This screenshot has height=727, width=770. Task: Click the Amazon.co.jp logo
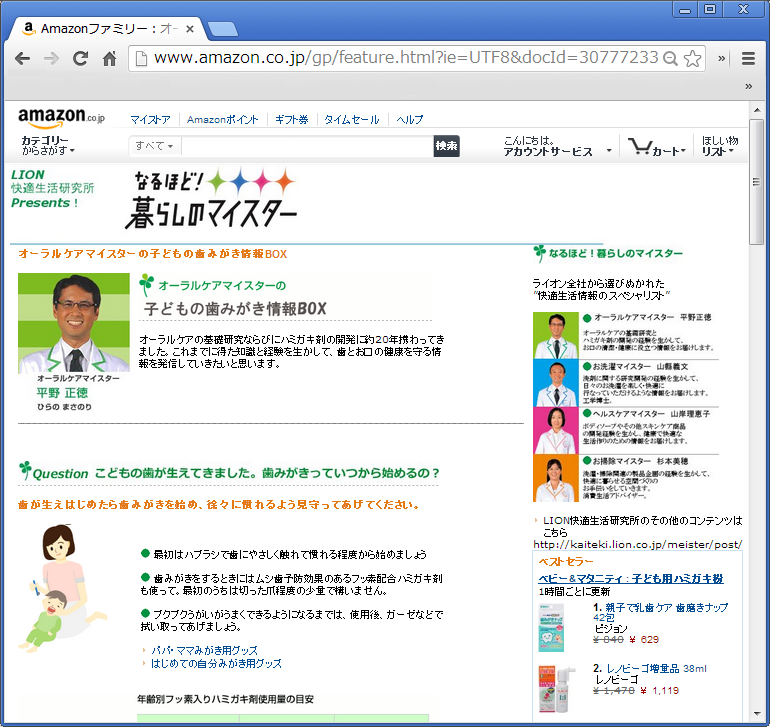[60, 117]
